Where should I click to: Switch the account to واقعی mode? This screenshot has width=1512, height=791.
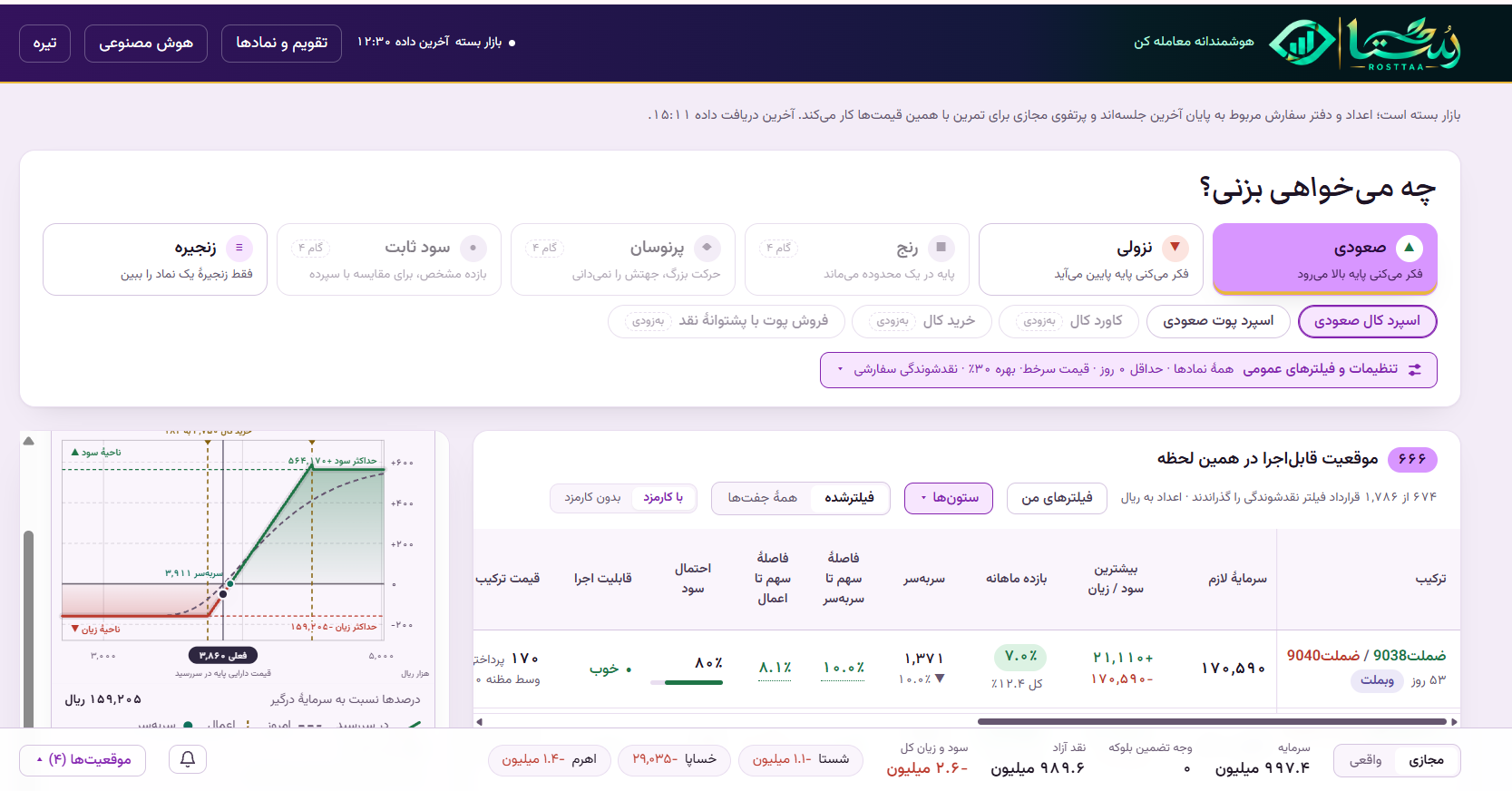tap(1365, 760)
